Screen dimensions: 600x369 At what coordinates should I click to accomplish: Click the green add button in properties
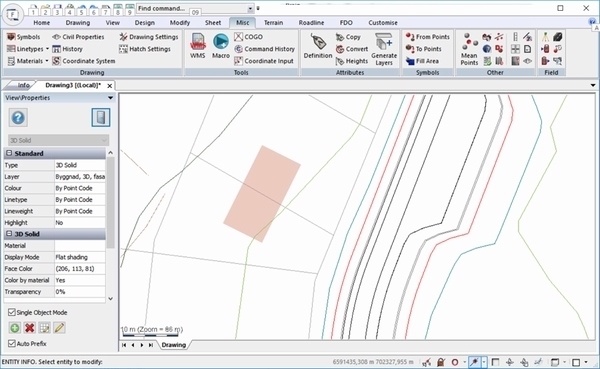tap(15, 328)
